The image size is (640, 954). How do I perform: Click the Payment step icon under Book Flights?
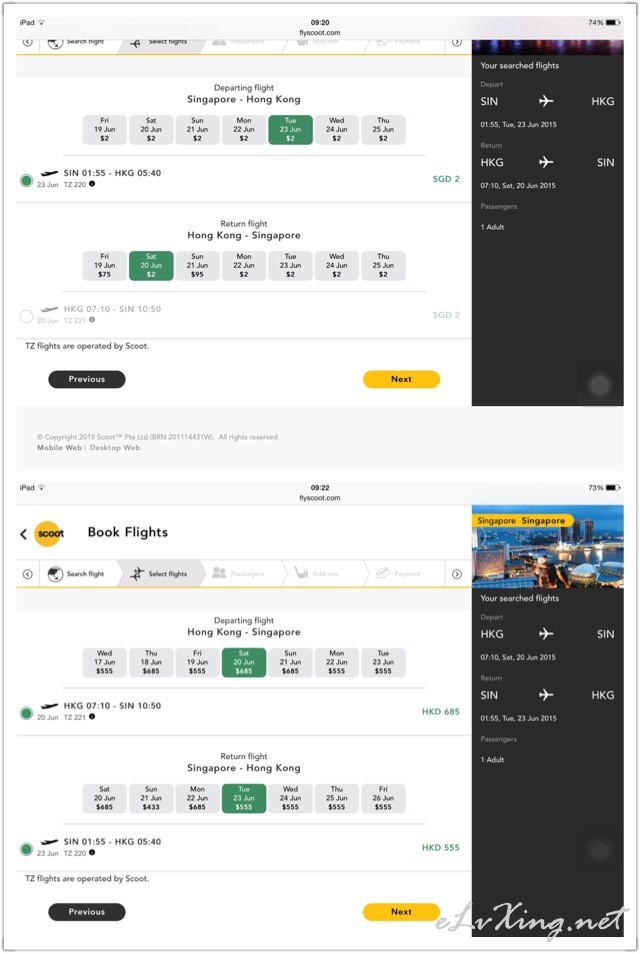383,574
